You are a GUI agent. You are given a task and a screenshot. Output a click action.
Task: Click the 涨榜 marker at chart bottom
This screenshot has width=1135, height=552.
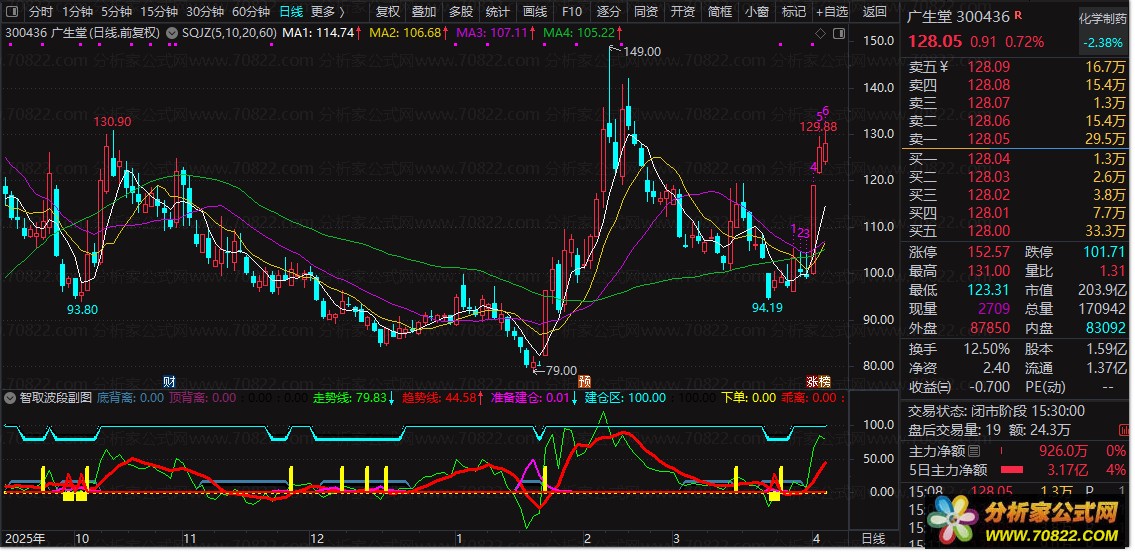click(x=818, y=381)
